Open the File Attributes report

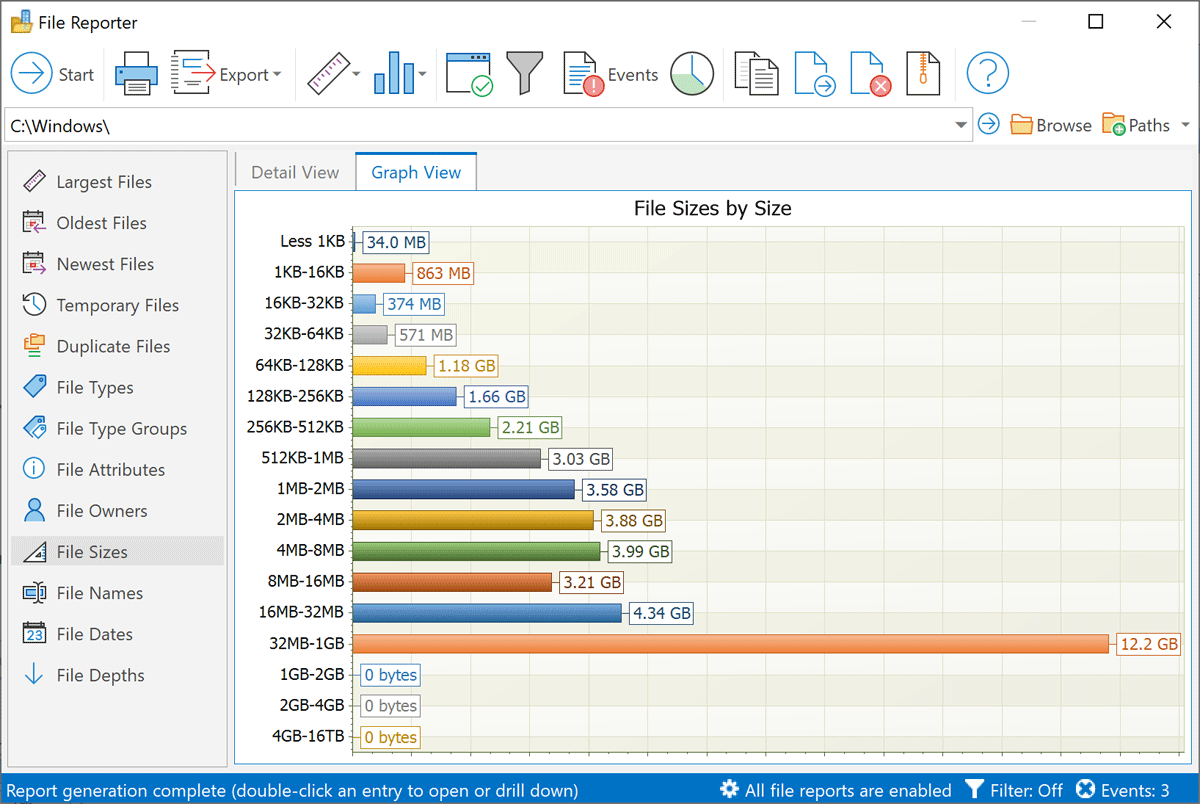[x=117, y=469]
